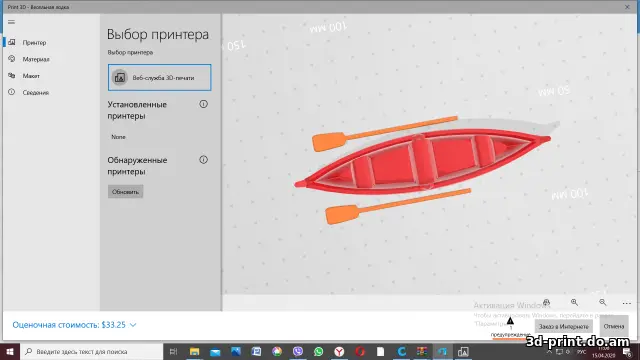Screen dimensions: 640x360
Task: Click the Сведения info icon
Action: coord(12,92)
